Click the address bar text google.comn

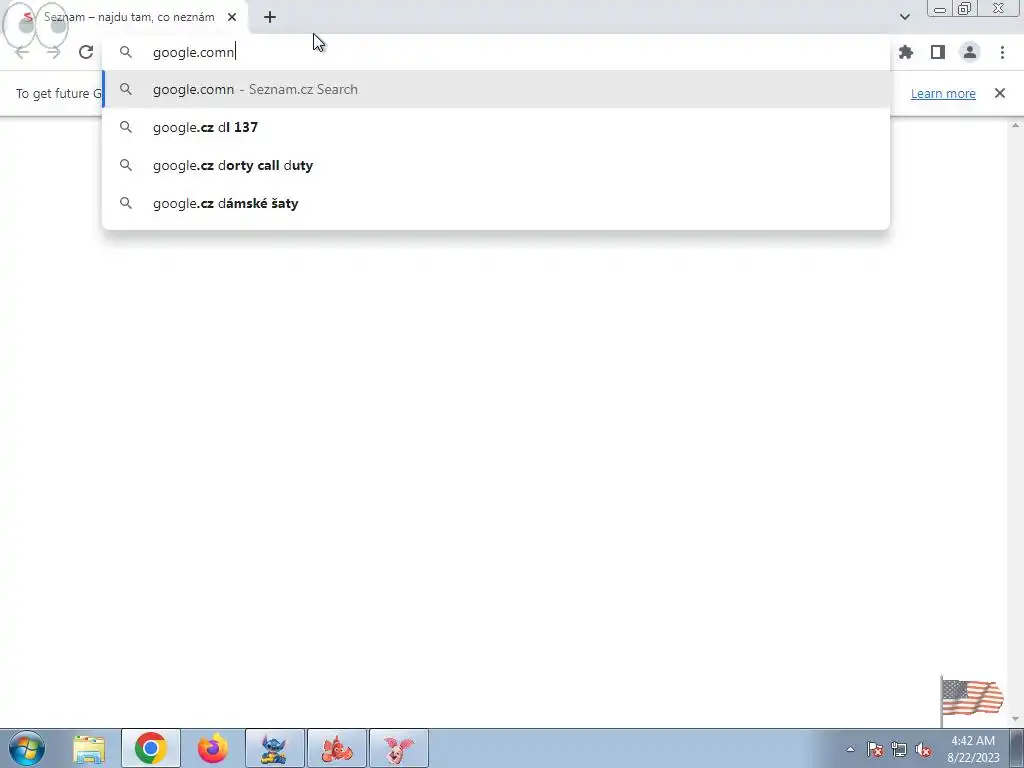point(193,52)
